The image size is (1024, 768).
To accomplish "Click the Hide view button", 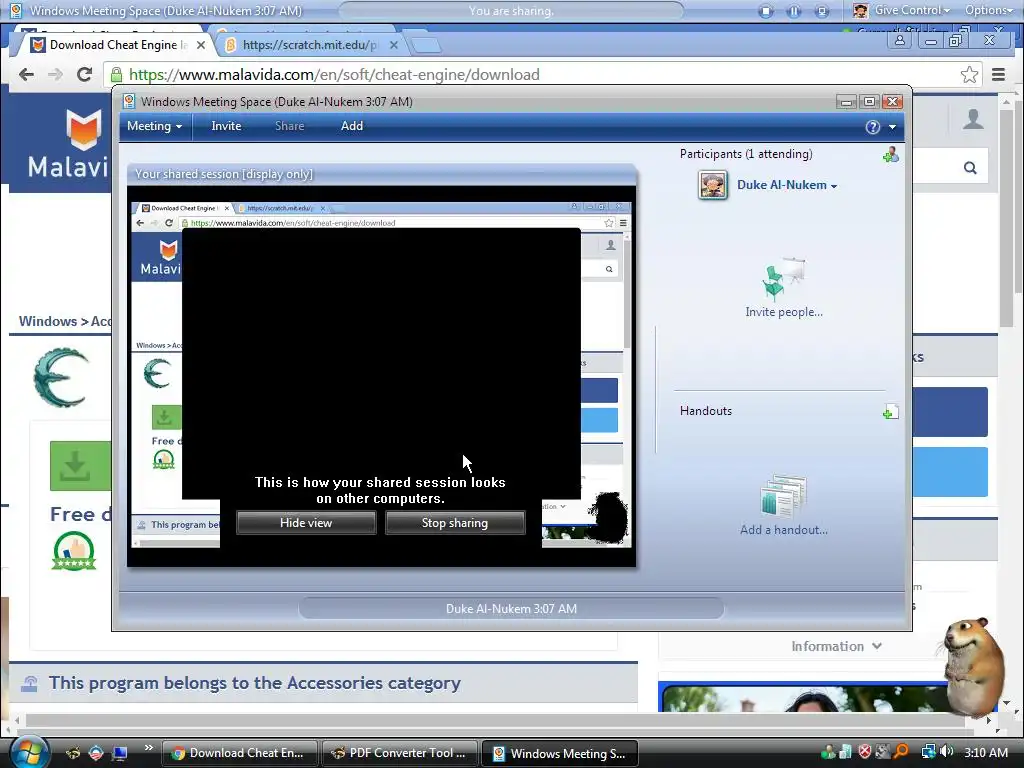I will (306, 523).
